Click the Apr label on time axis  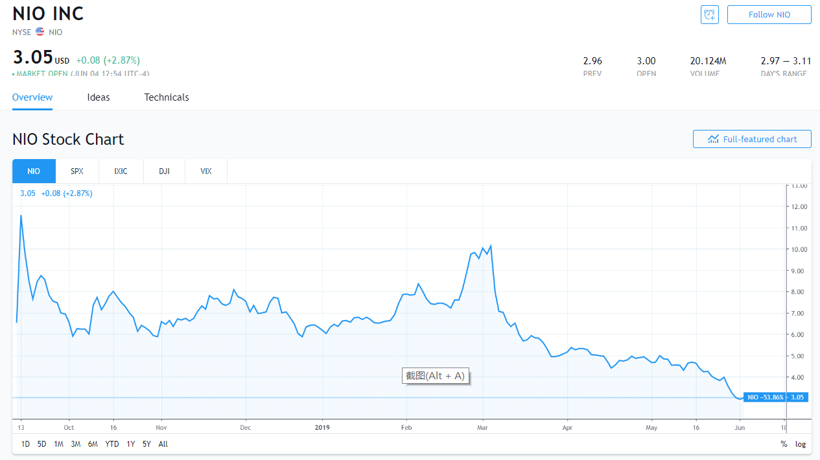[x=567, y=428]
